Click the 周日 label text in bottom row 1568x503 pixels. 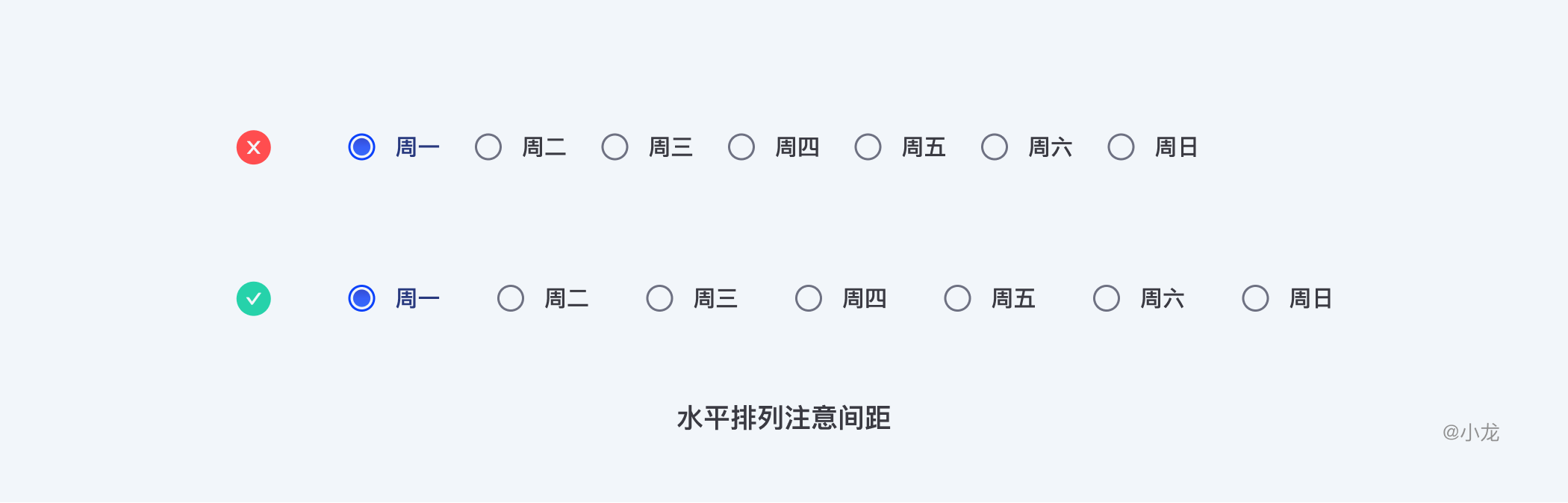click(1310, 299)
